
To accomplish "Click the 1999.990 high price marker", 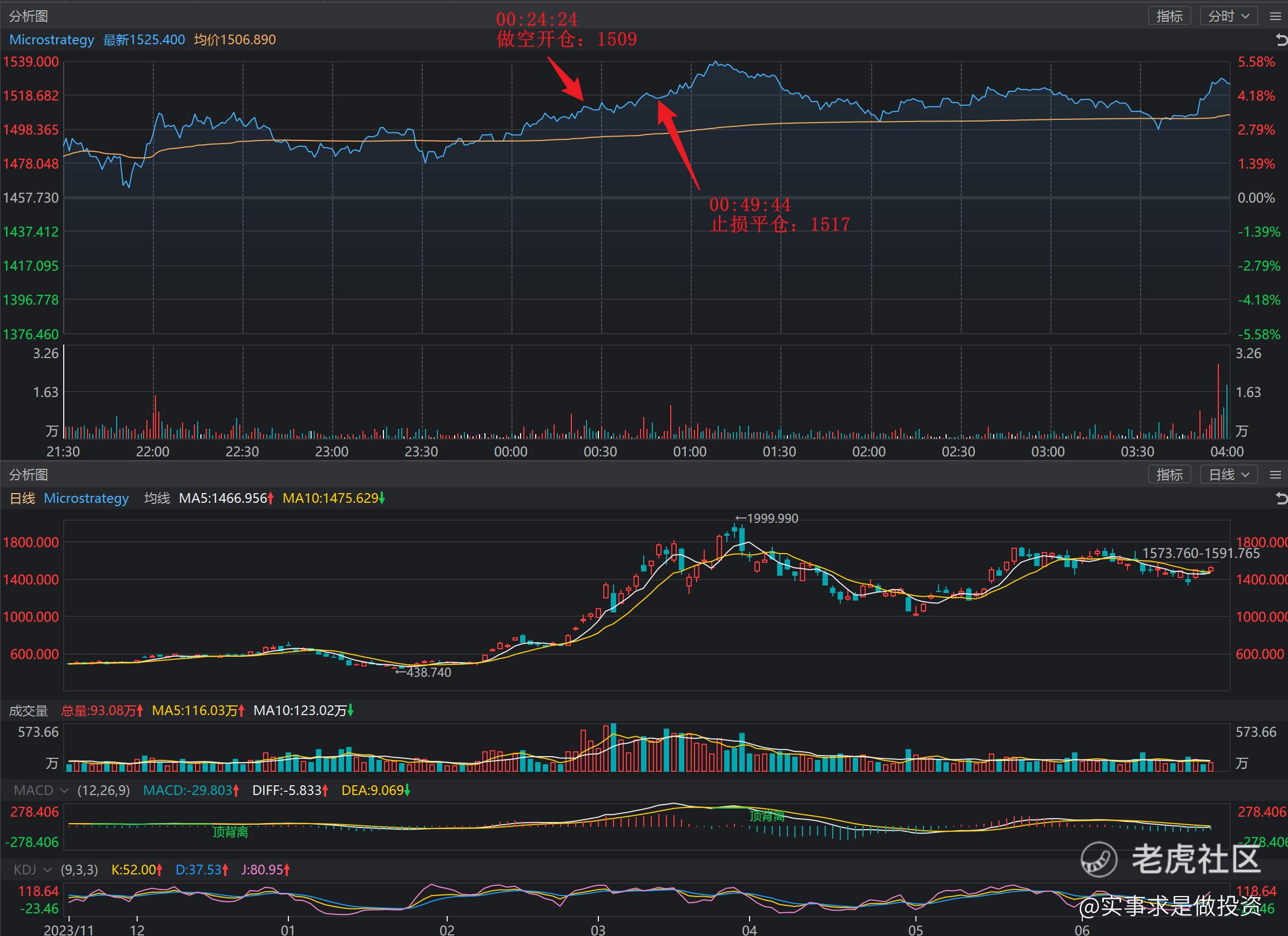I will tap(767, 518).
